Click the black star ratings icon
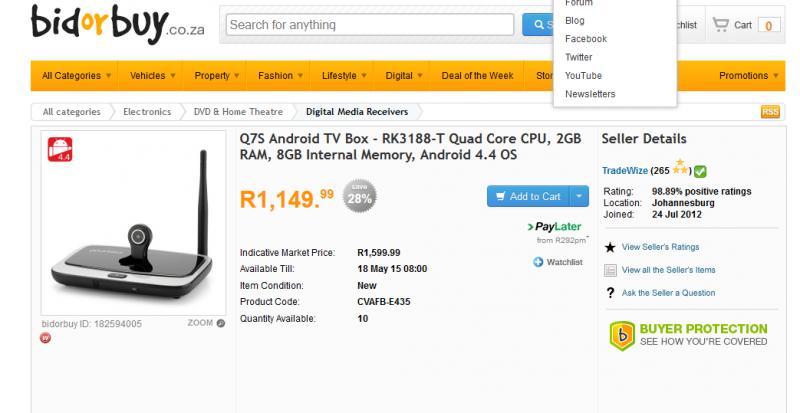The height and width of the screenshot is (413, 800). [610, 247]
